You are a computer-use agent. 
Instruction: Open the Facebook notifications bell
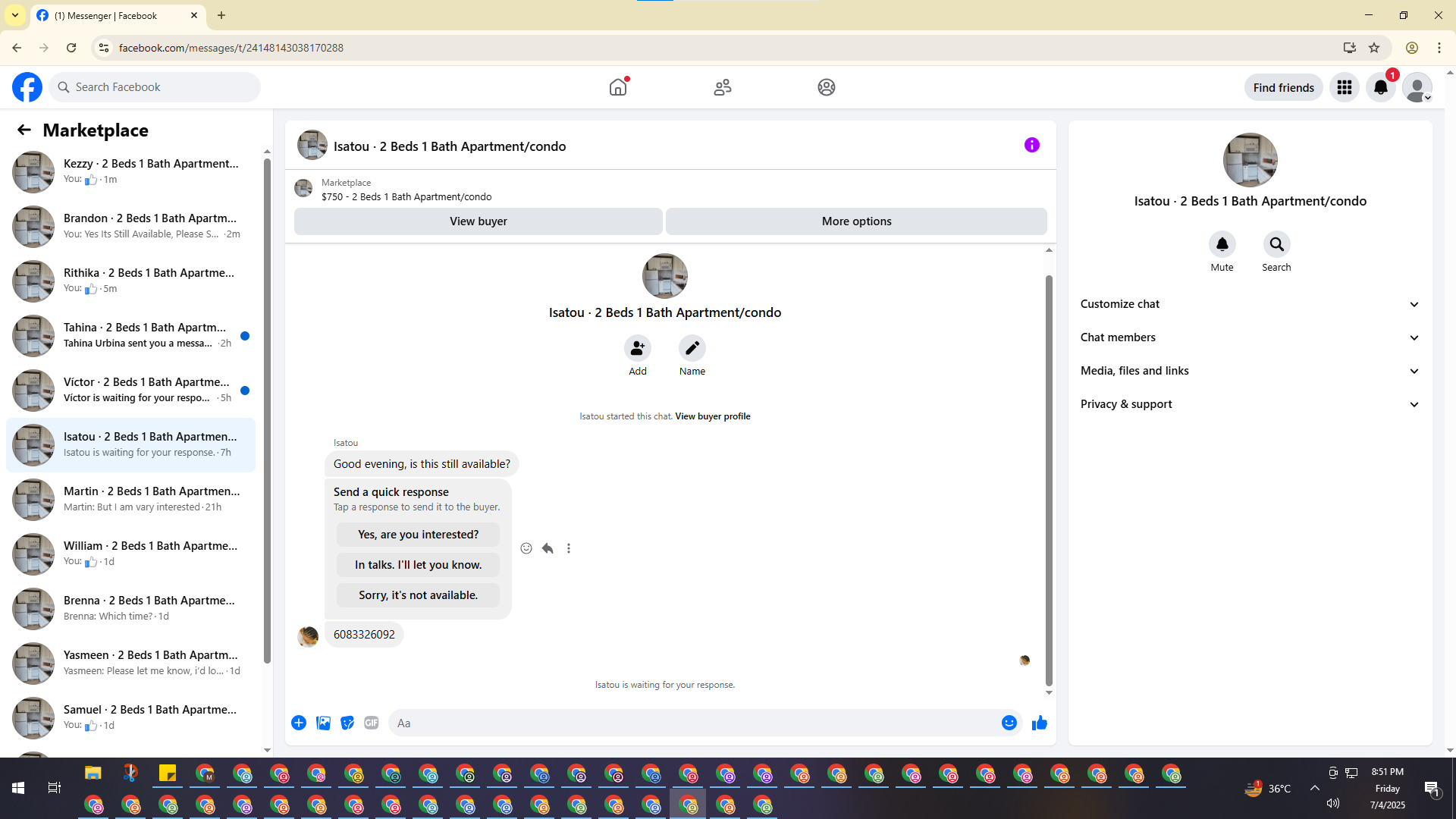coord(1380,87)
